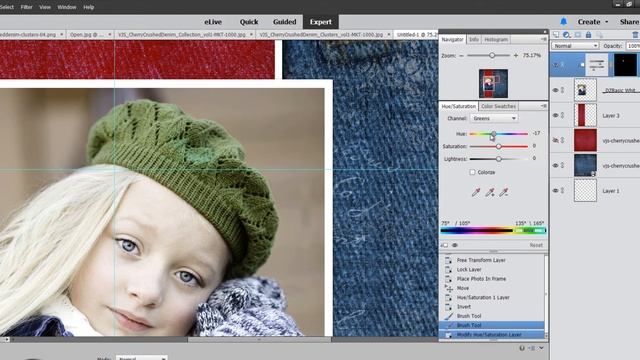Click the zoom out minus in Navigator
Image resolution: width=640 pixels, height=360 pixels.
[462, 56]
